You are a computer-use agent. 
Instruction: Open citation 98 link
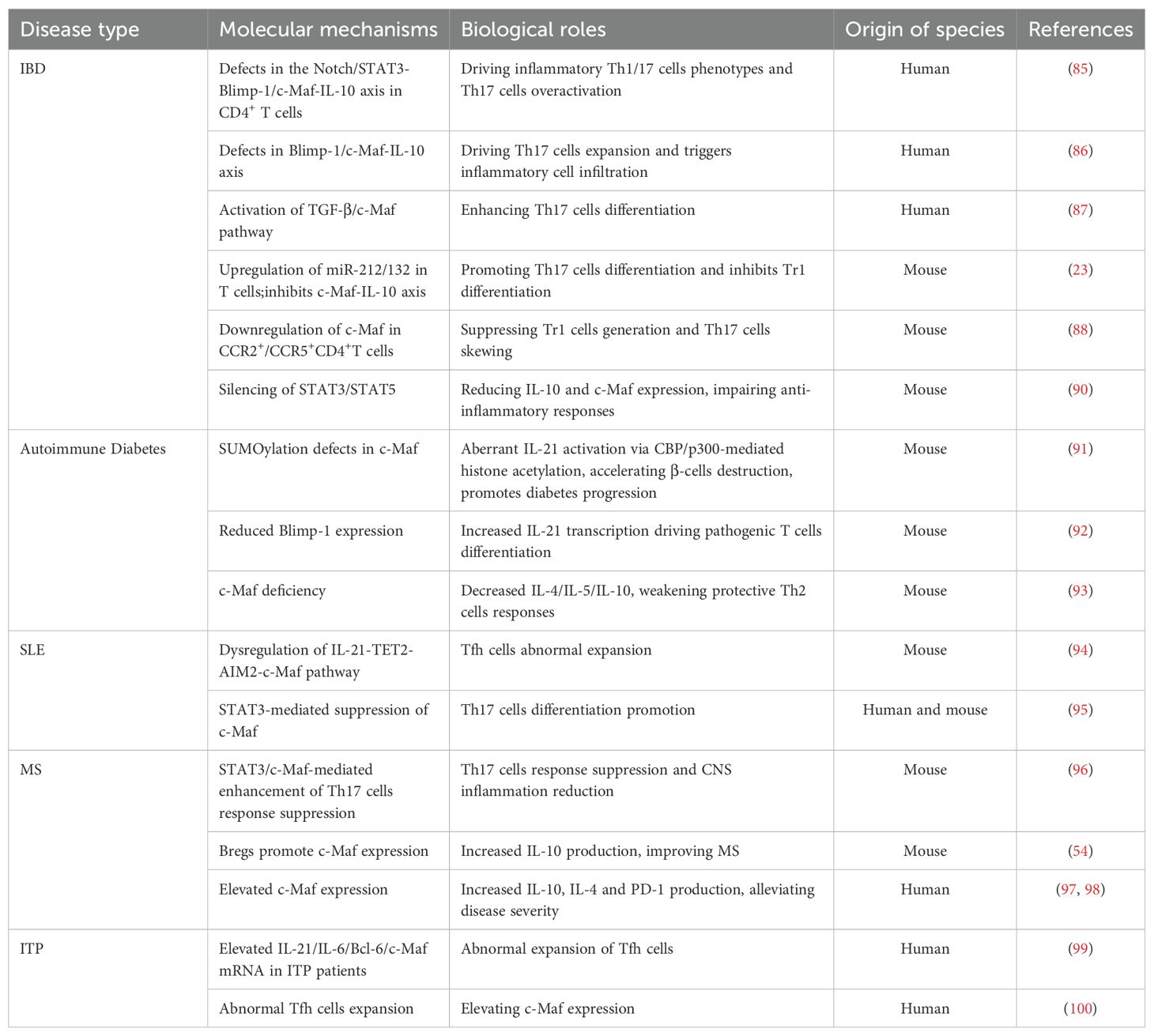tap(1092, 890)
